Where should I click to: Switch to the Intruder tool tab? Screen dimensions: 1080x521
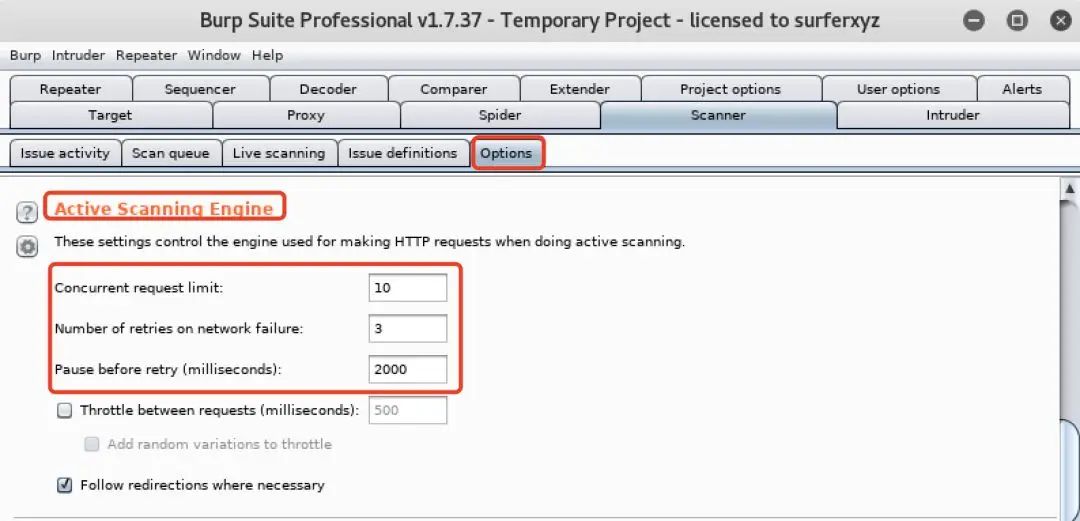[953, 115]
